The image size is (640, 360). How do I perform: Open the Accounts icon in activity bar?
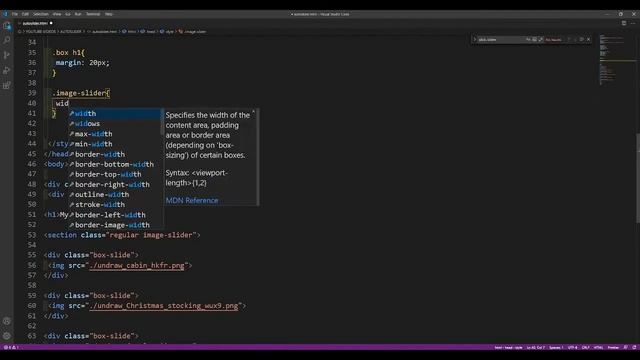(7, 321)
